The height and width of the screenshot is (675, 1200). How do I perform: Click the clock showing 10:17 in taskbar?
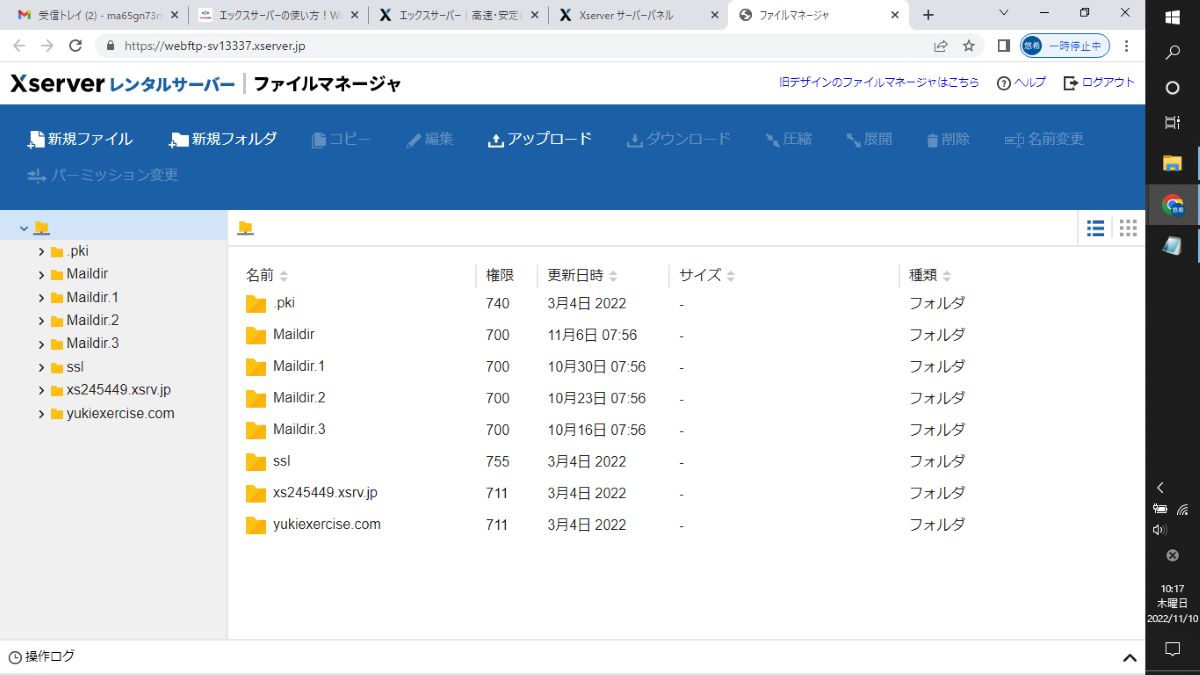[1172, 589]
